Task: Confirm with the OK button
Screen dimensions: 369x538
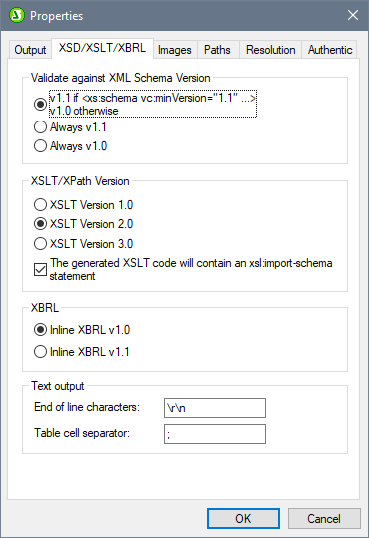Action: point(243,518)
